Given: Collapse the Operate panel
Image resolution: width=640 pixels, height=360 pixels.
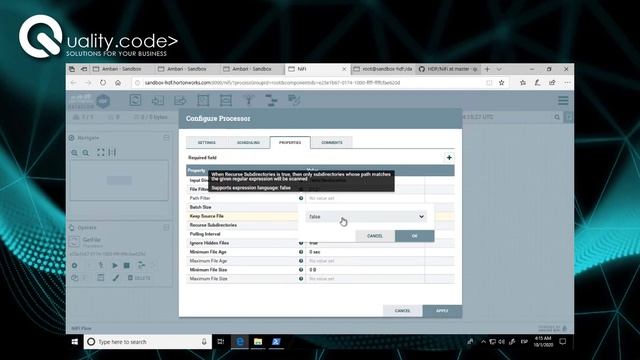Looking at the screenshot, I should [166, 227].
